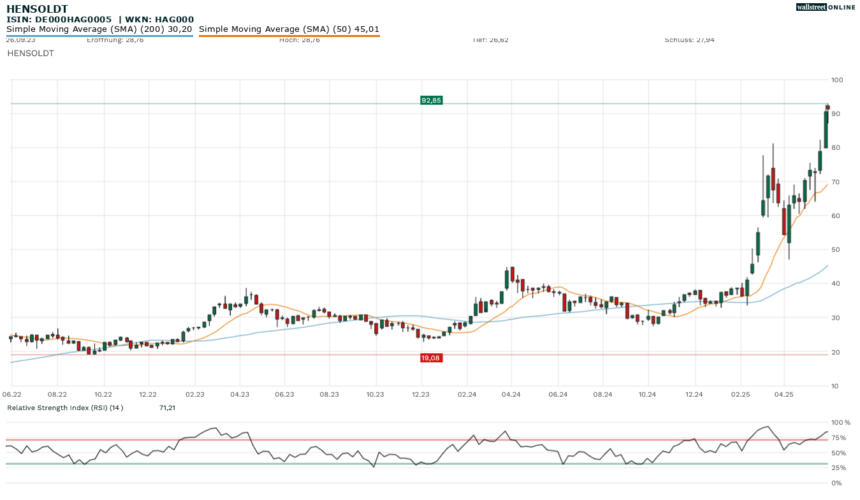The image size is (860, 500).
Task: Click the 04.24 date on time axis
Action: (x=511, y=395)
